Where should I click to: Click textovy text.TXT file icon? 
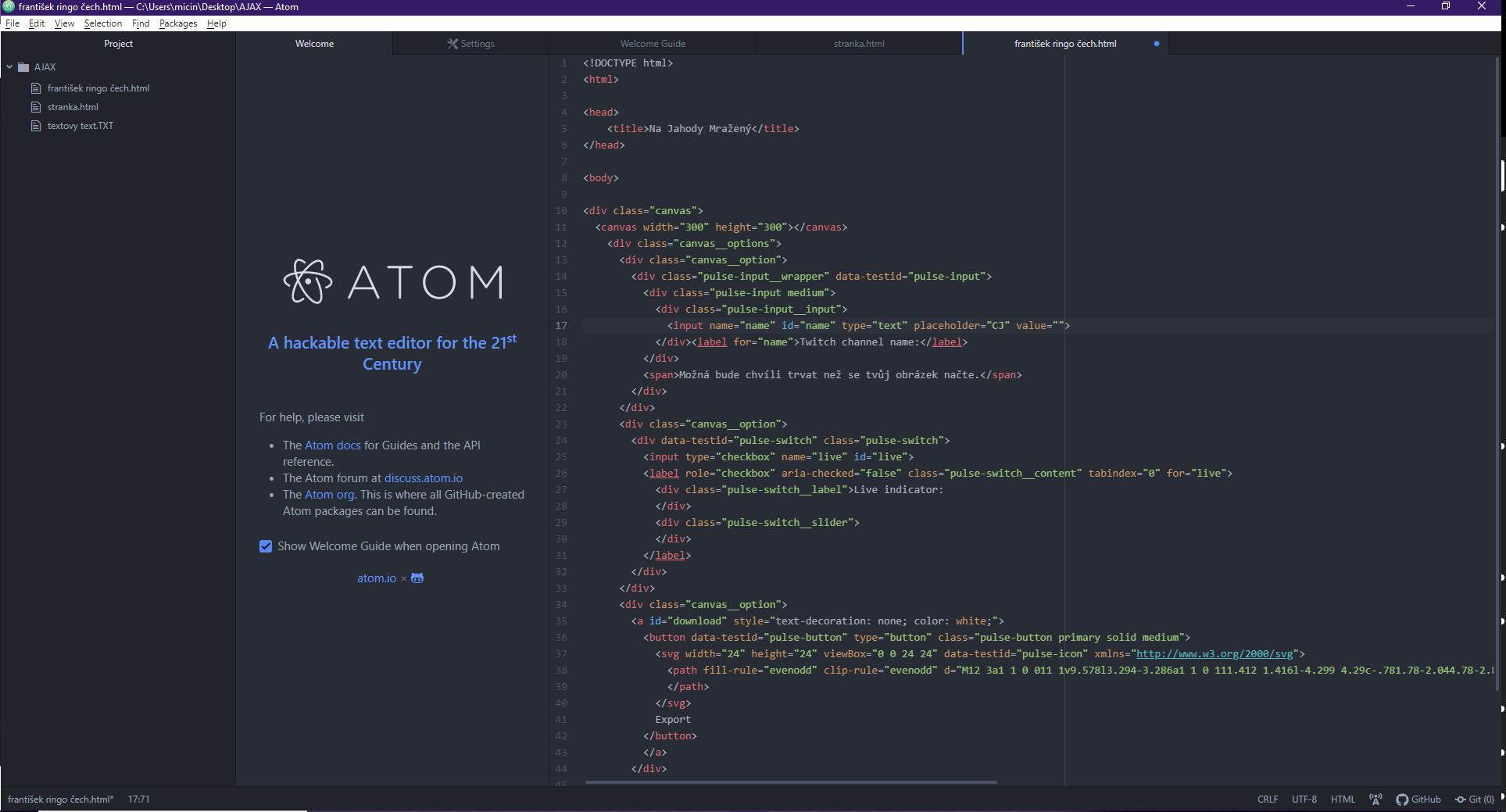click(35, 126)
